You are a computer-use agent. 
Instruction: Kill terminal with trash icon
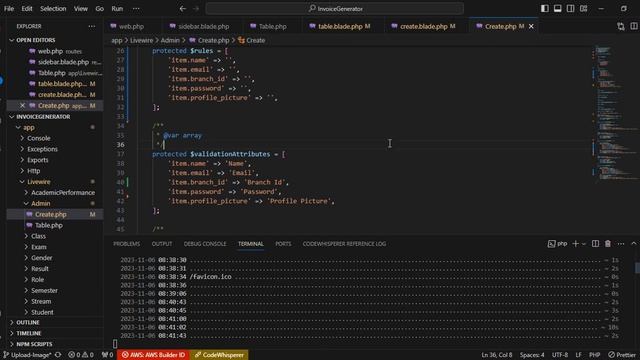click(x=608, y=244)
